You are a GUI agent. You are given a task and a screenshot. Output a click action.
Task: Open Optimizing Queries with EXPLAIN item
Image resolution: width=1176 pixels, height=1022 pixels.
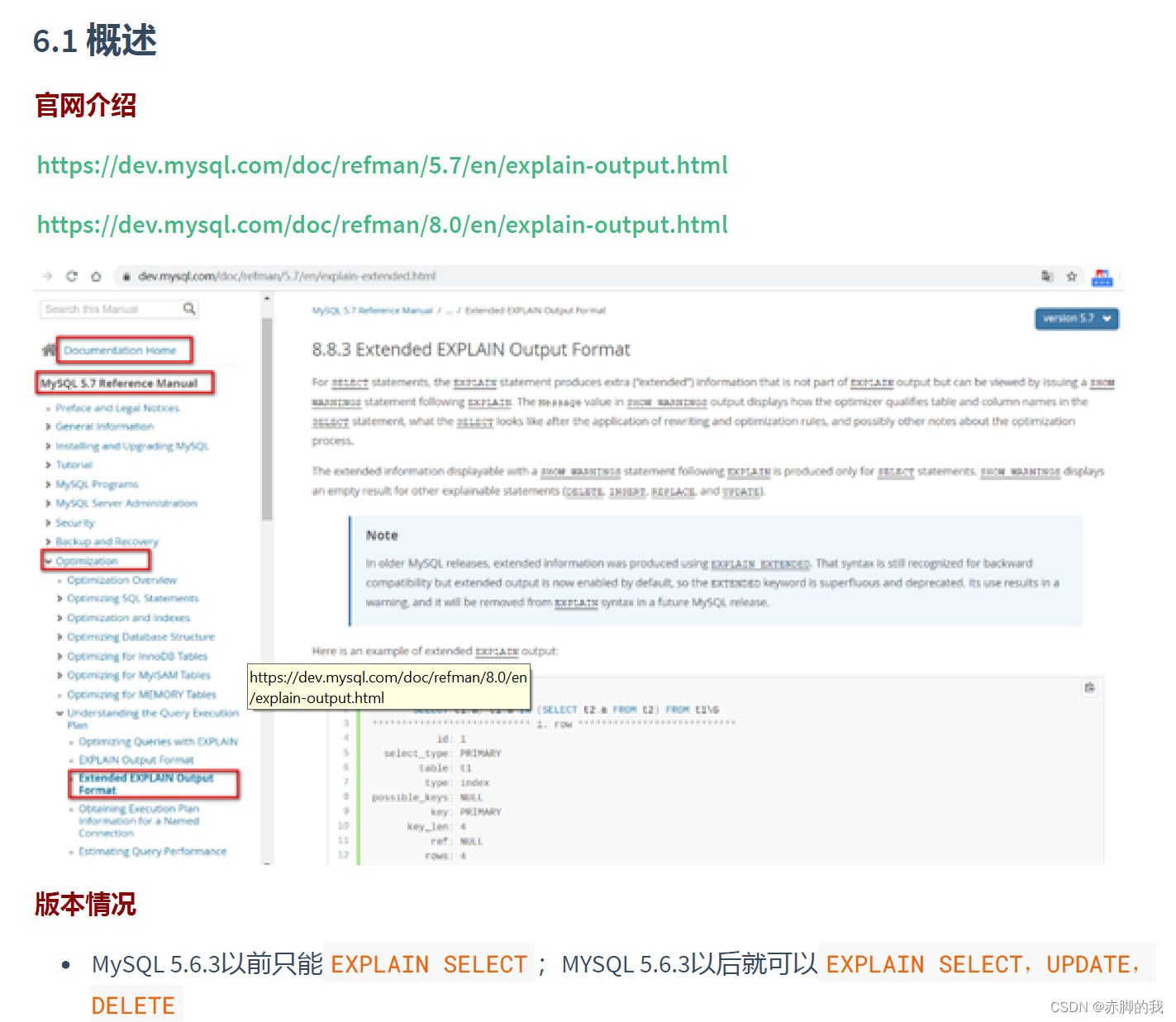(159, 742)
